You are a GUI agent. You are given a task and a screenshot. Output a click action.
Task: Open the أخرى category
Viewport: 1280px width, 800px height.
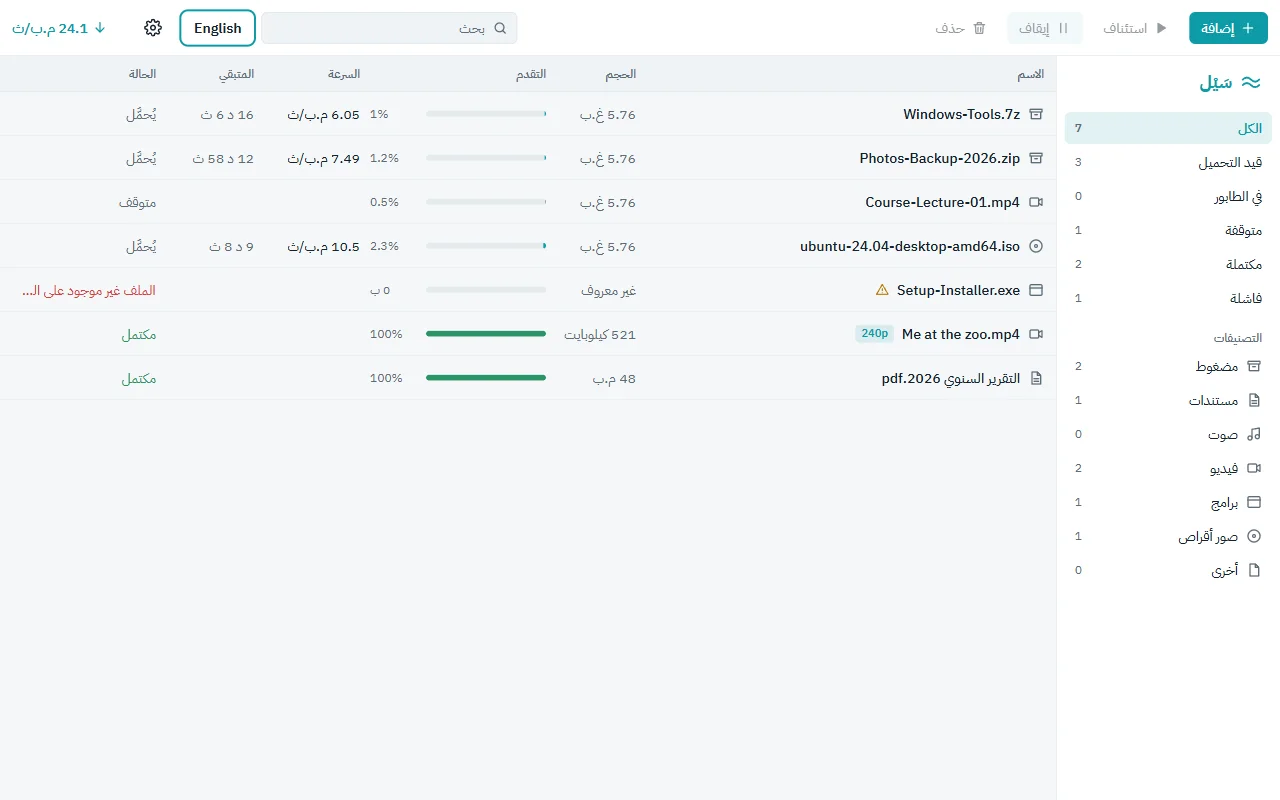tap(1168, 570)
